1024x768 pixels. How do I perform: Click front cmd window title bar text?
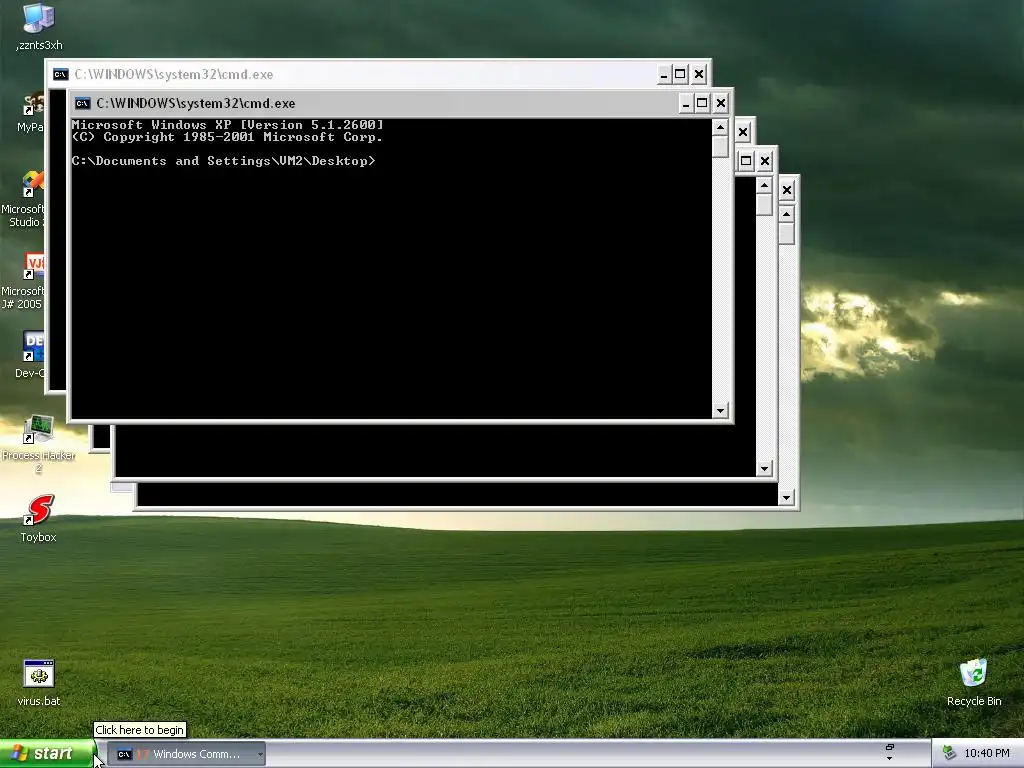195,103
